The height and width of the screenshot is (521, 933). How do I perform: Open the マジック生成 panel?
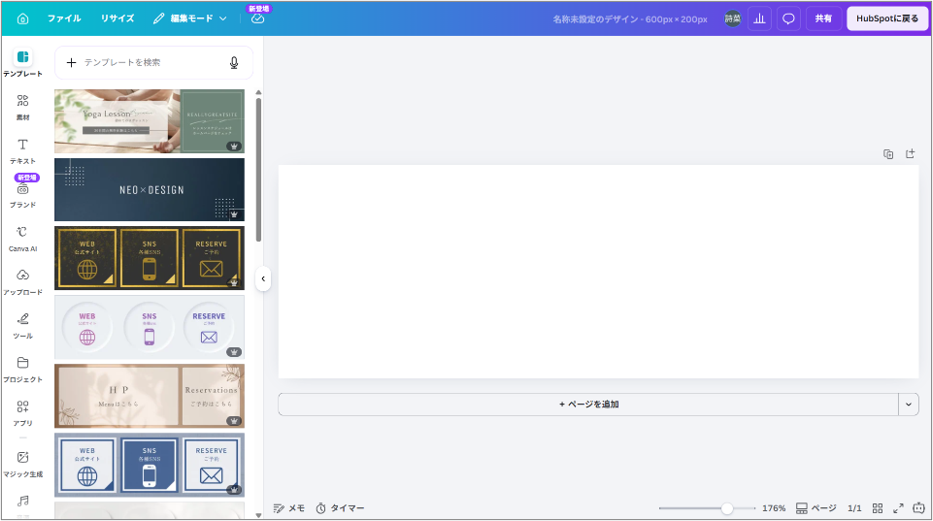click(x=23, y=464)
